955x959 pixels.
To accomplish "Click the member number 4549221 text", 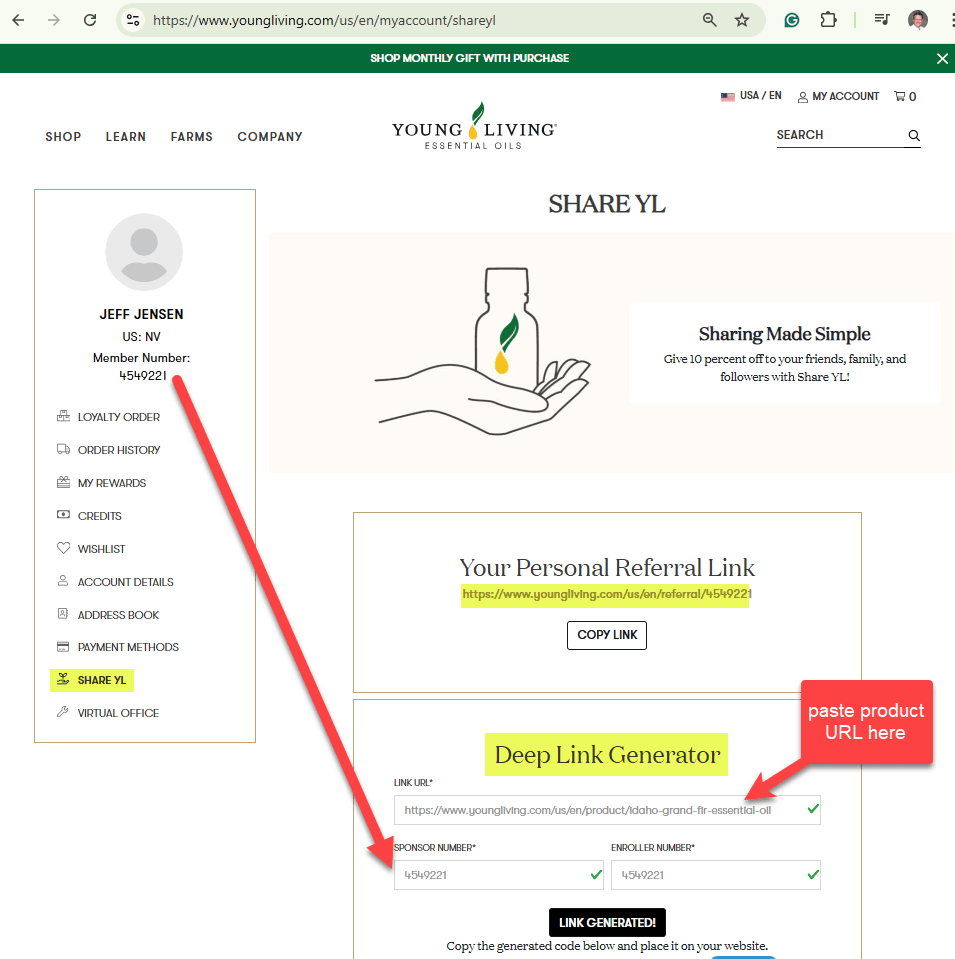I will click(143, 376).
